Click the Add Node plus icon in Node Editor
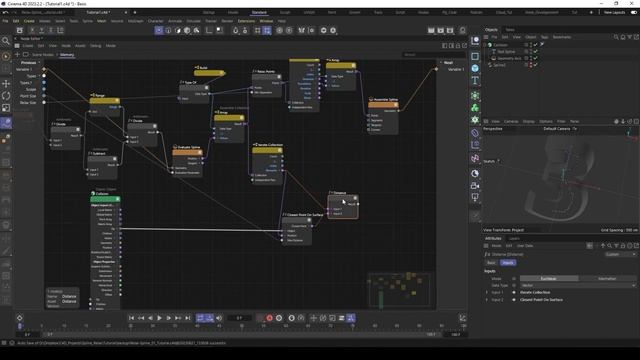Image resolution: width=640 pixels, height=360 pixels. point(18,54)
